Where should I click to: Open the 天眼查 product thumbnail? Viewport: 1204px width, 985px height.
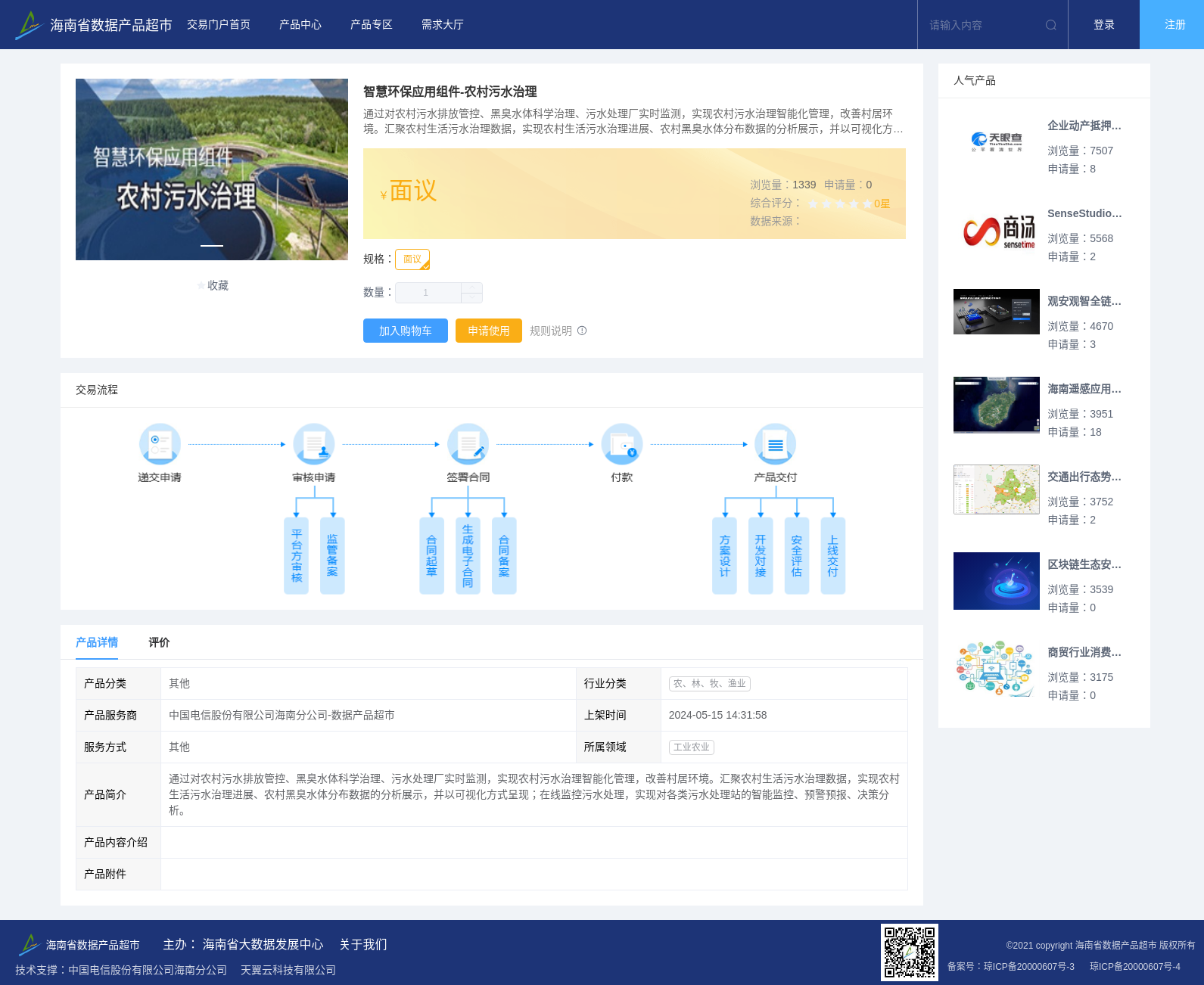[997, 142]
